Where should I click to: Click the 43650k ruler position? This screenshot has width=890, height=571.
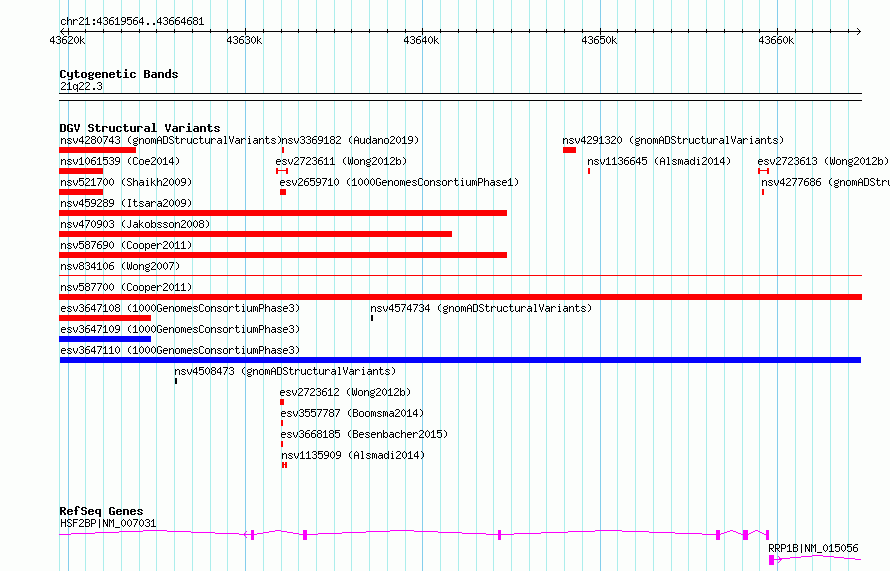[x=599, y=40]
